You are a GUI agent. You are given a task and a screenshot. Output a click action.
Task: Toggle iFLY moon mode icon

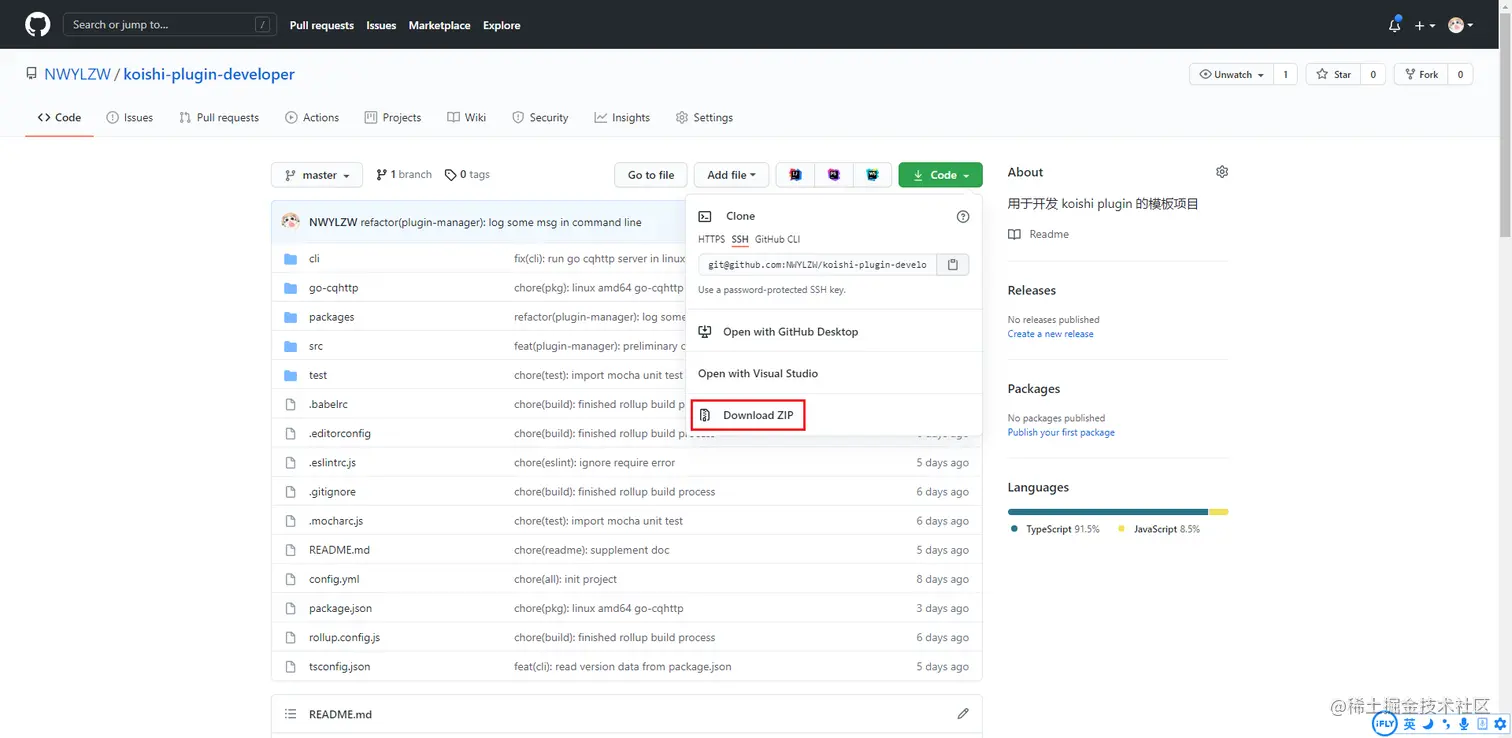(x=1428, y=724)
